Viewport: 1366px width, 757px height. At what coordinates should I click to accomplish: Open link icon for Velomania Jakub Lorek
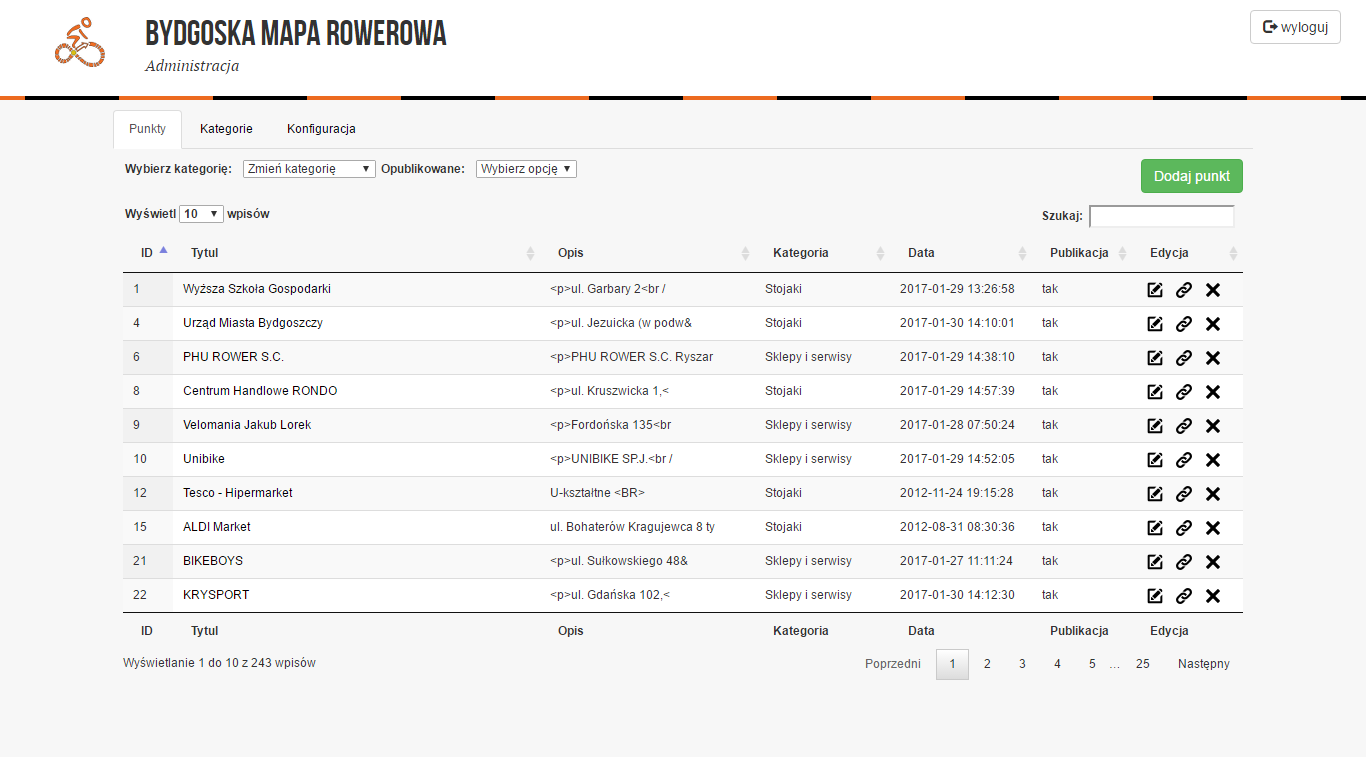[1184, 426]
